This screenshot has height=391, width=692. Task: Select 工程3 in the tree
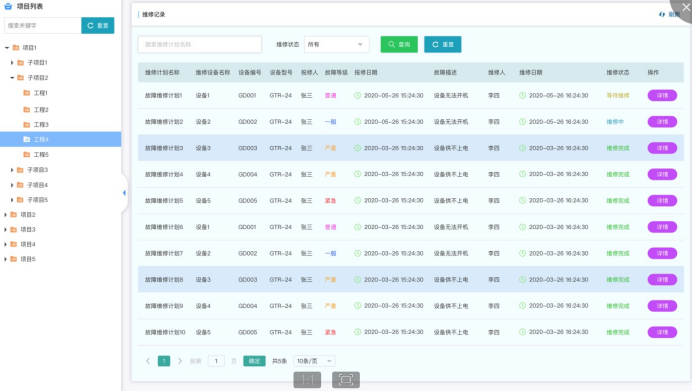(x=41, y=124)
